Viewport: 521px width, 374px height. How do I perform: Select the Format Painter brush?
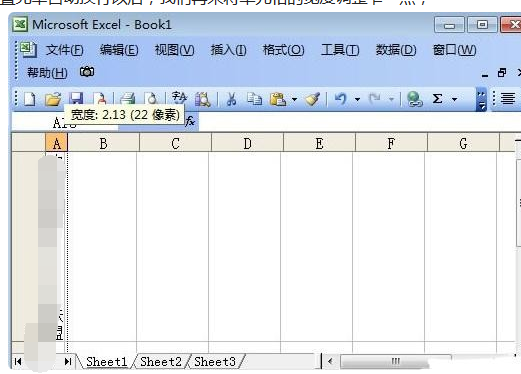pos(313,99)
